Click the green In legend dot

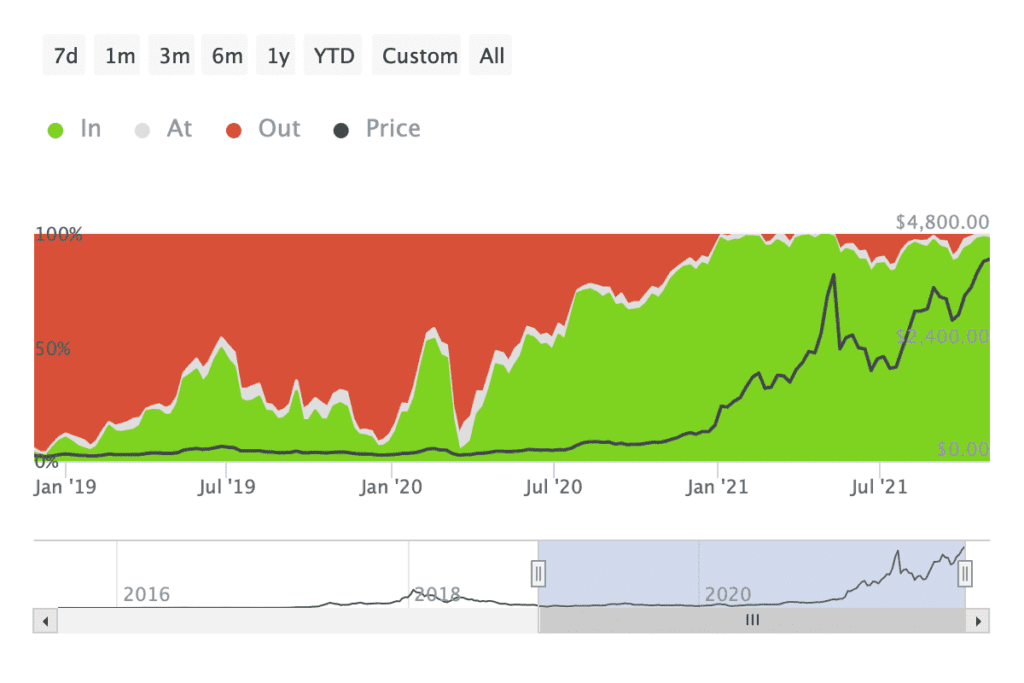(x=56, y=130)
